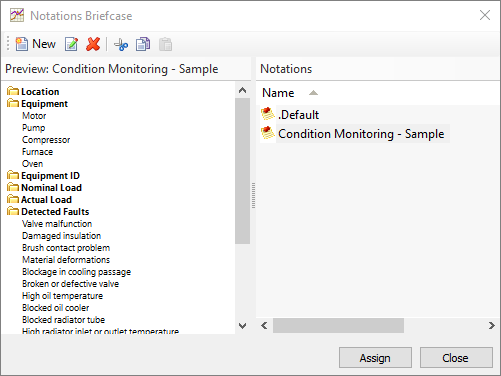The width and height of the screenshot is (501, 376).
Task: Close the Notations Briefcase window
Action: [x=485, y=15]
